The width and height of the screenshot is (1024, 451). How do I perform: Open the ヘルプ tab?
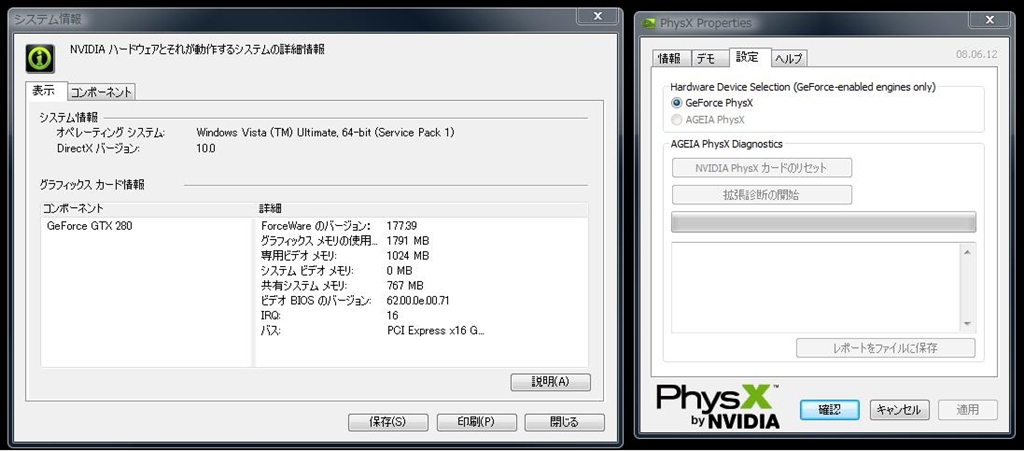(788, 58)
